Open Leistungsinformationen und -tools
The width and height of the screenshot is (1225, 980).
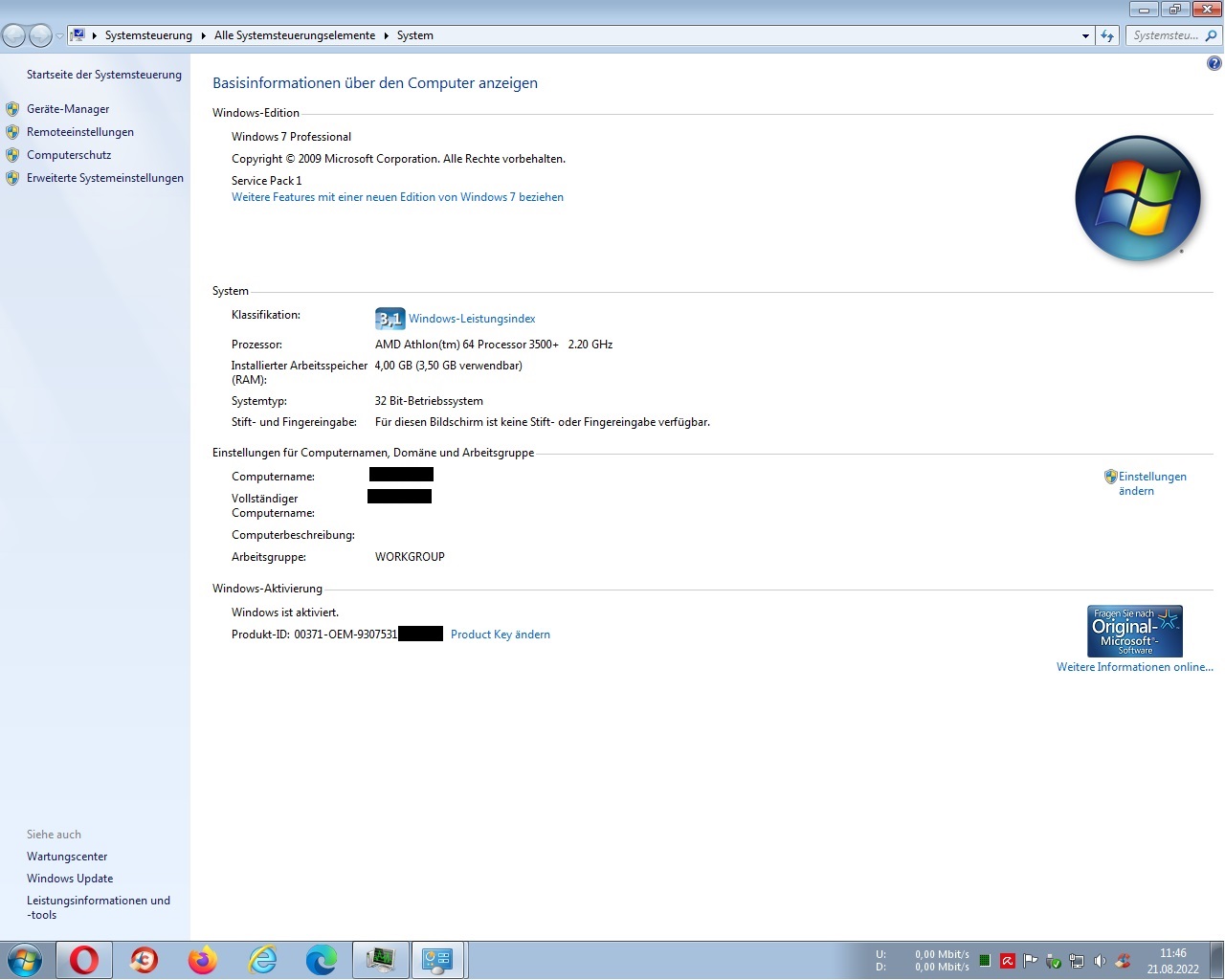click(99, 907)
